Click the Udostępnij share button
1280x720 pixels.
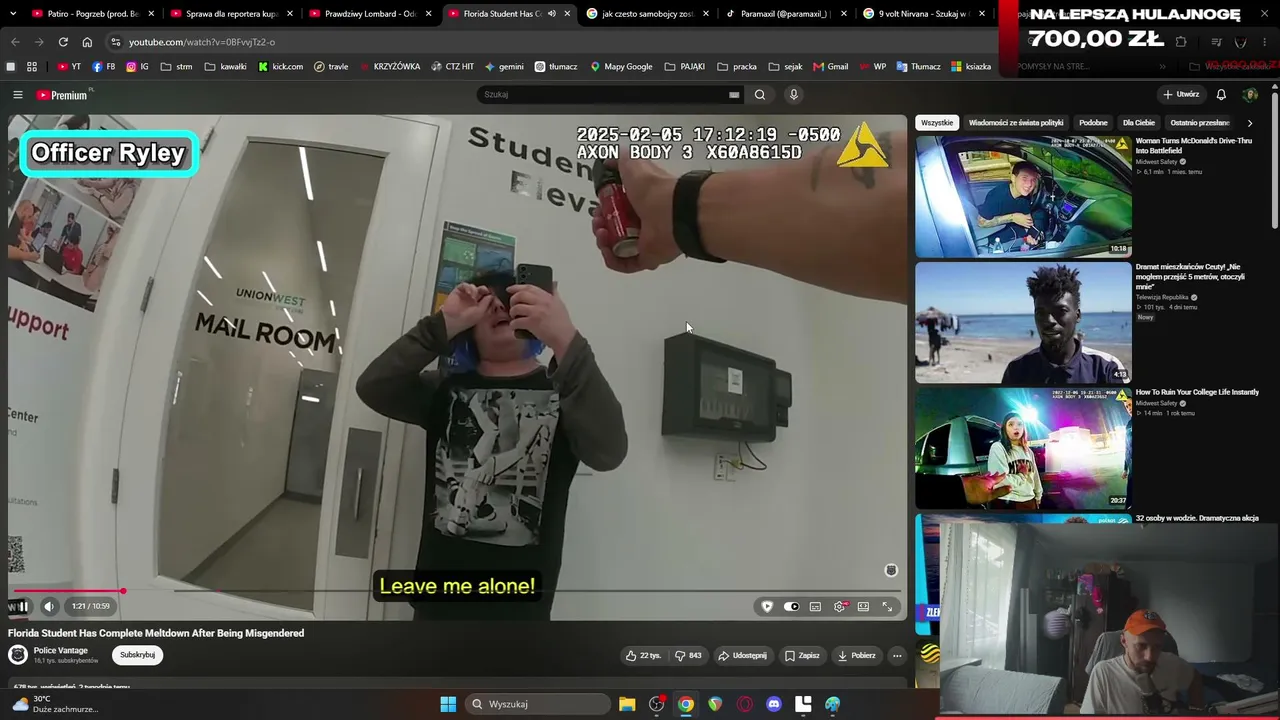pyautogui.click(x=743, y=656)
